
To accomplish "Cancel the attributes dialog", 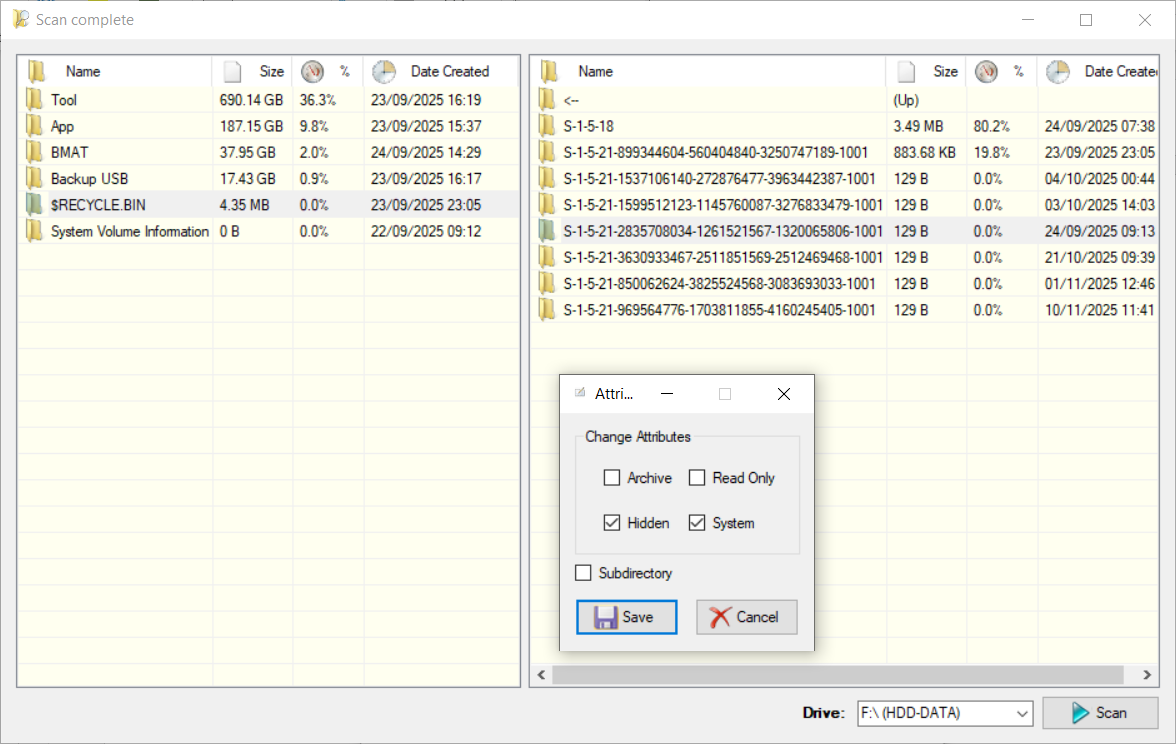I will (x=746, y=617).
